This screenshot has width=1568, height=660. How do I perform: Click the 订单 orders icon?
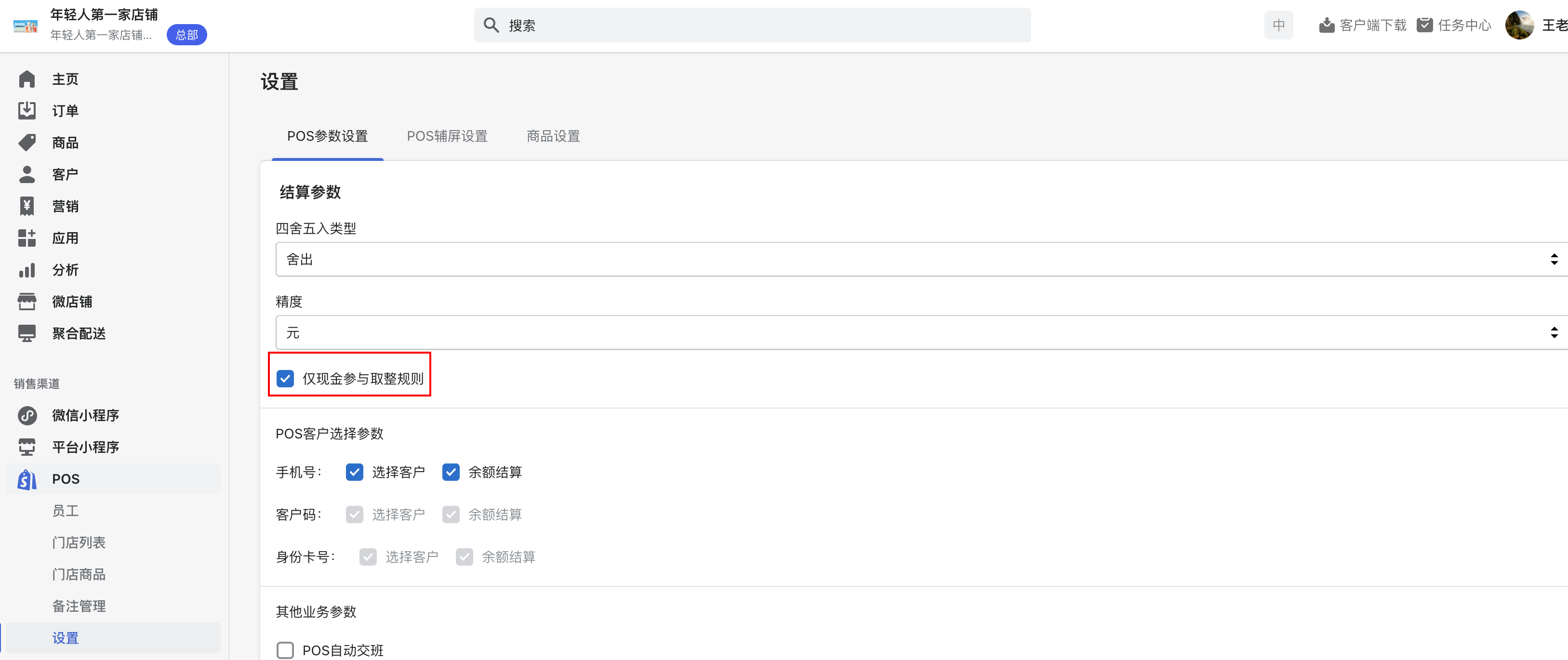coord(27,111)
